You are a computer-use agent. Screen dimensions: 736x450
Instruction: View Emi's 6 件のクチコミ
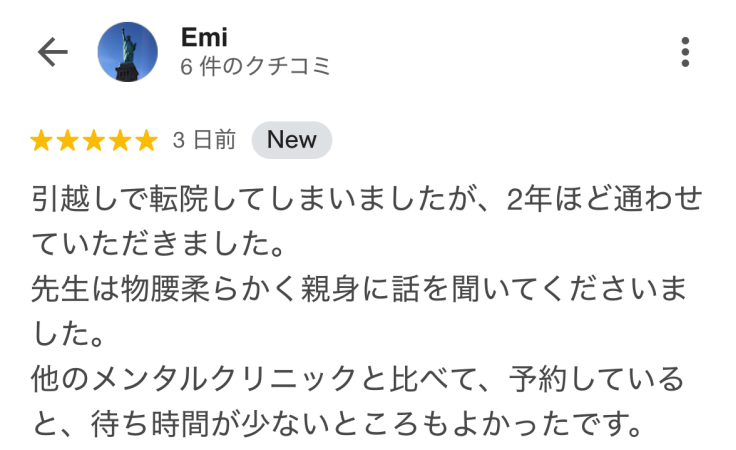256,66
